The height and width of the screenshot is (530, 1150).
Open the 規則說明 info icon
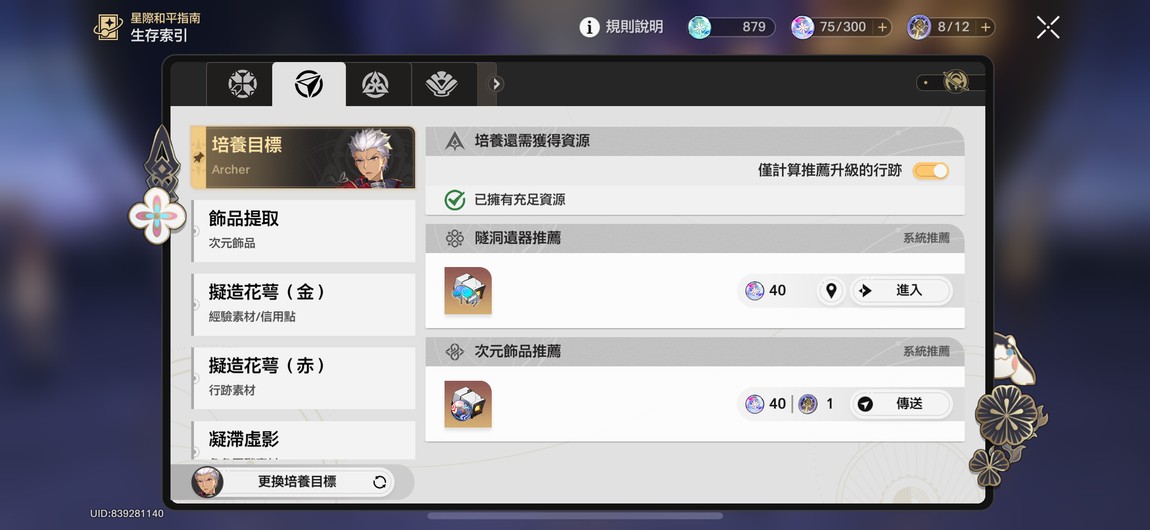(x=590, y=27)
